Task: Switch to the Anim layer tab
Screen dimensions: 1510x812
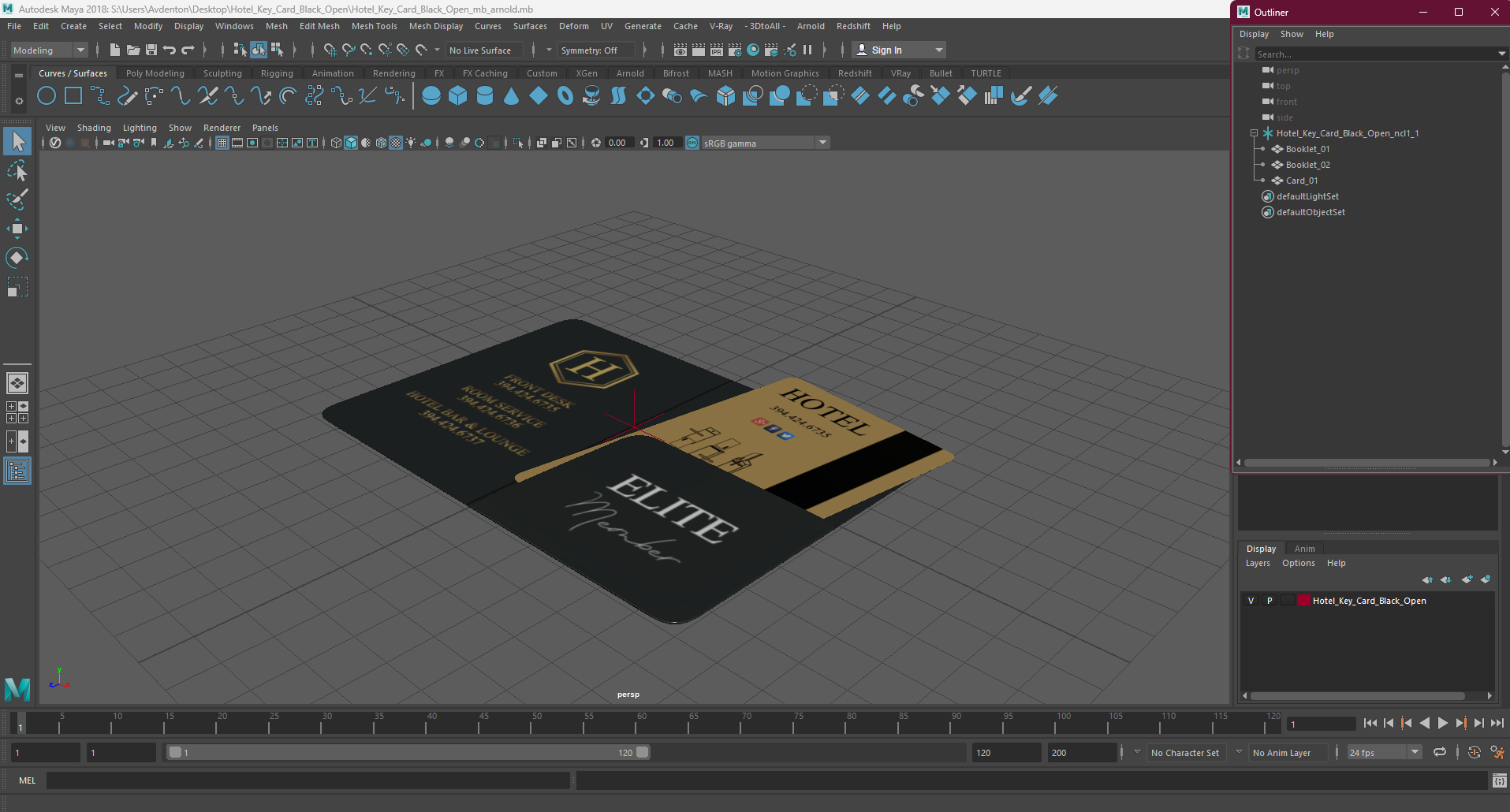Action: (x=1304, y=549)
